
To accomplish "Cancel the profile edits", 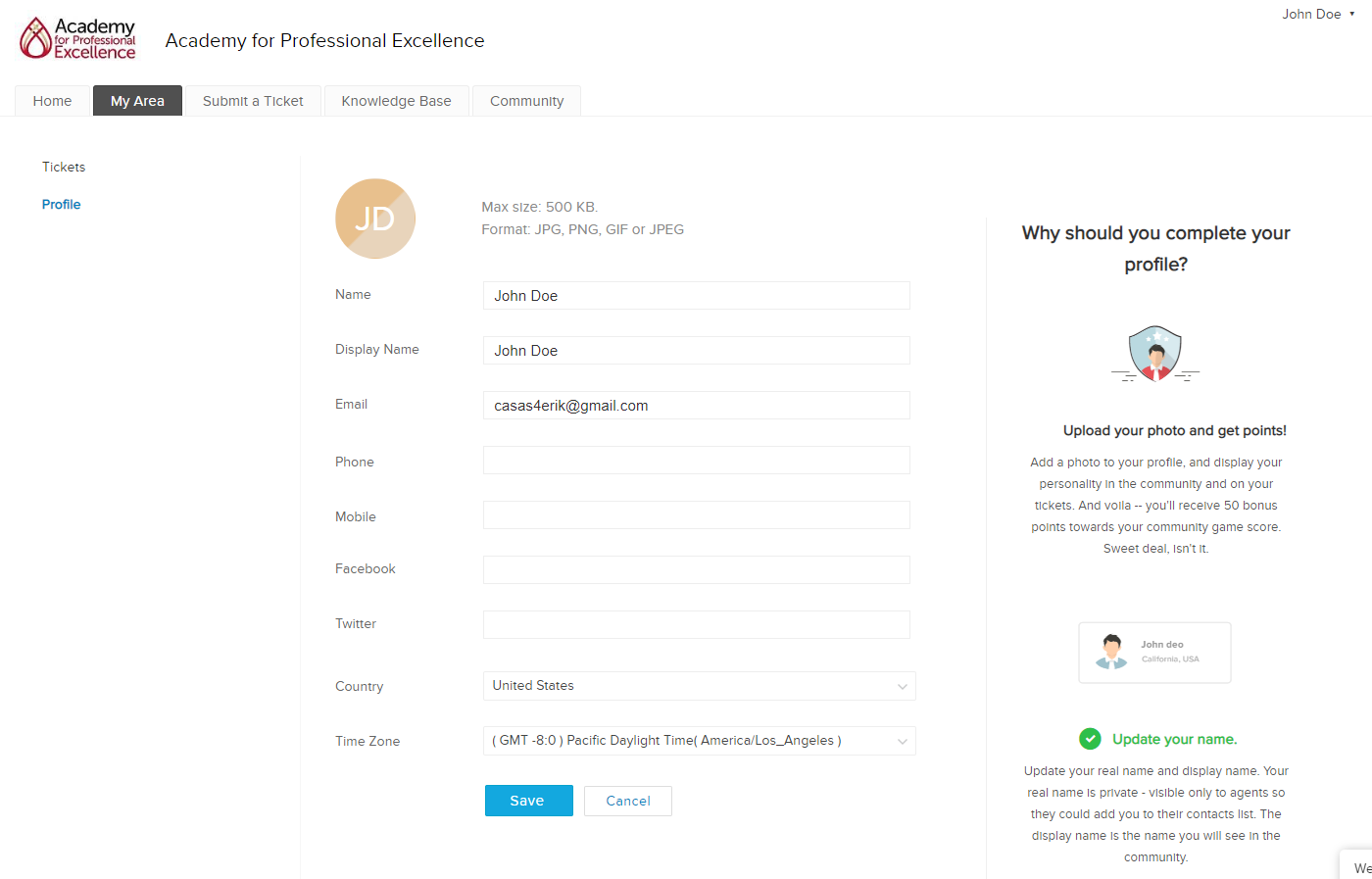I will (x=628, y=801).
